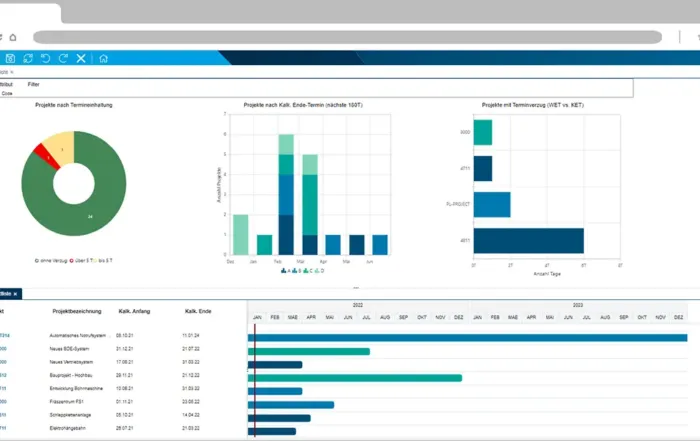The height and width of the screenshot is (441, 700).
Task: Click the Gantt bar for Fräszentrum FS1
Action: point(291,405)
